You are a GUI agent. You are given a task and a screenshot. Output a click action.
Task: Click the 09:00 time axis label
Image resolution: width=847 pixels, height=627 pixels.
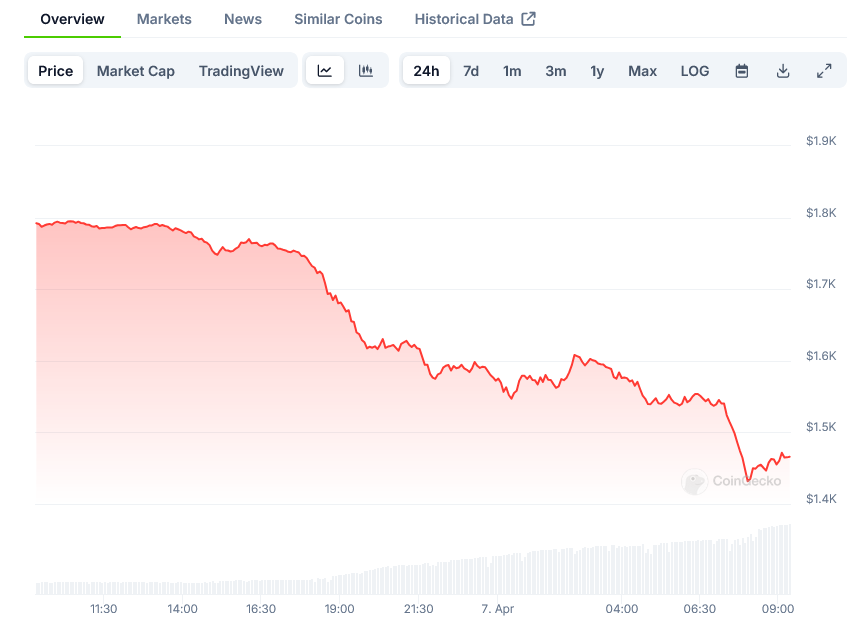pyautogui.click(x=778, y=609)
